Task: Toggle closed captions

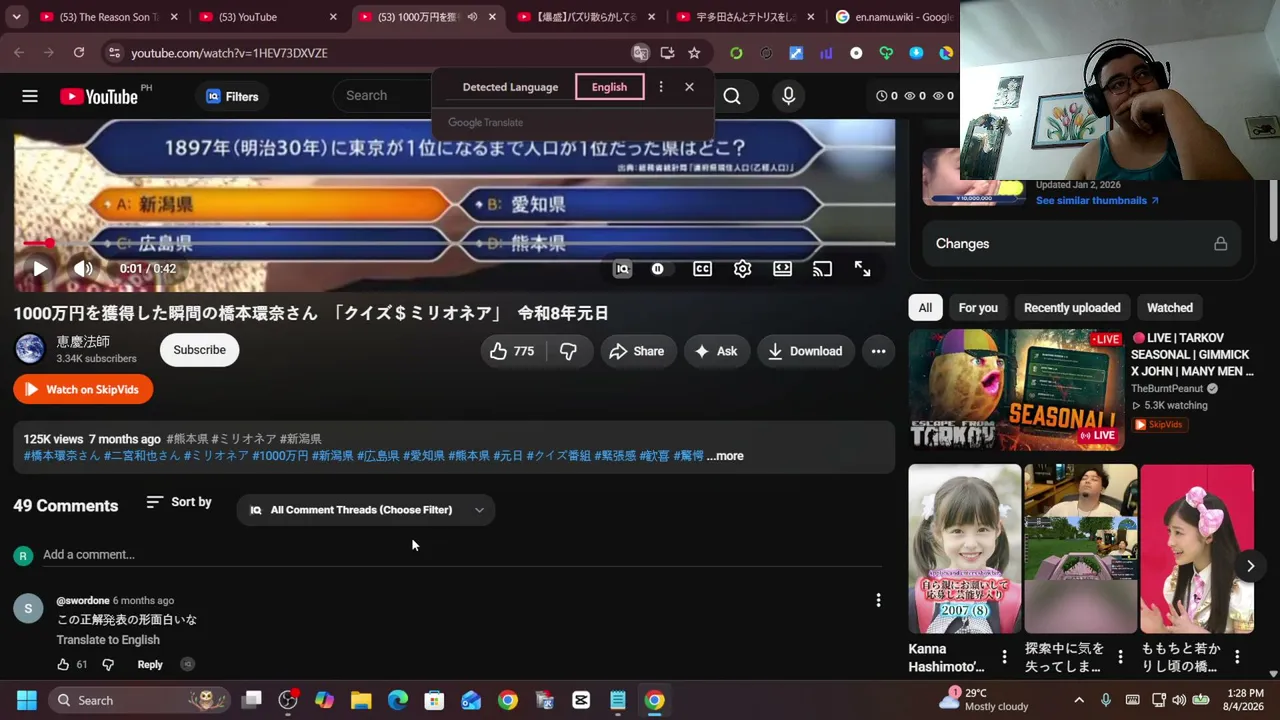Action: point(703,268)
